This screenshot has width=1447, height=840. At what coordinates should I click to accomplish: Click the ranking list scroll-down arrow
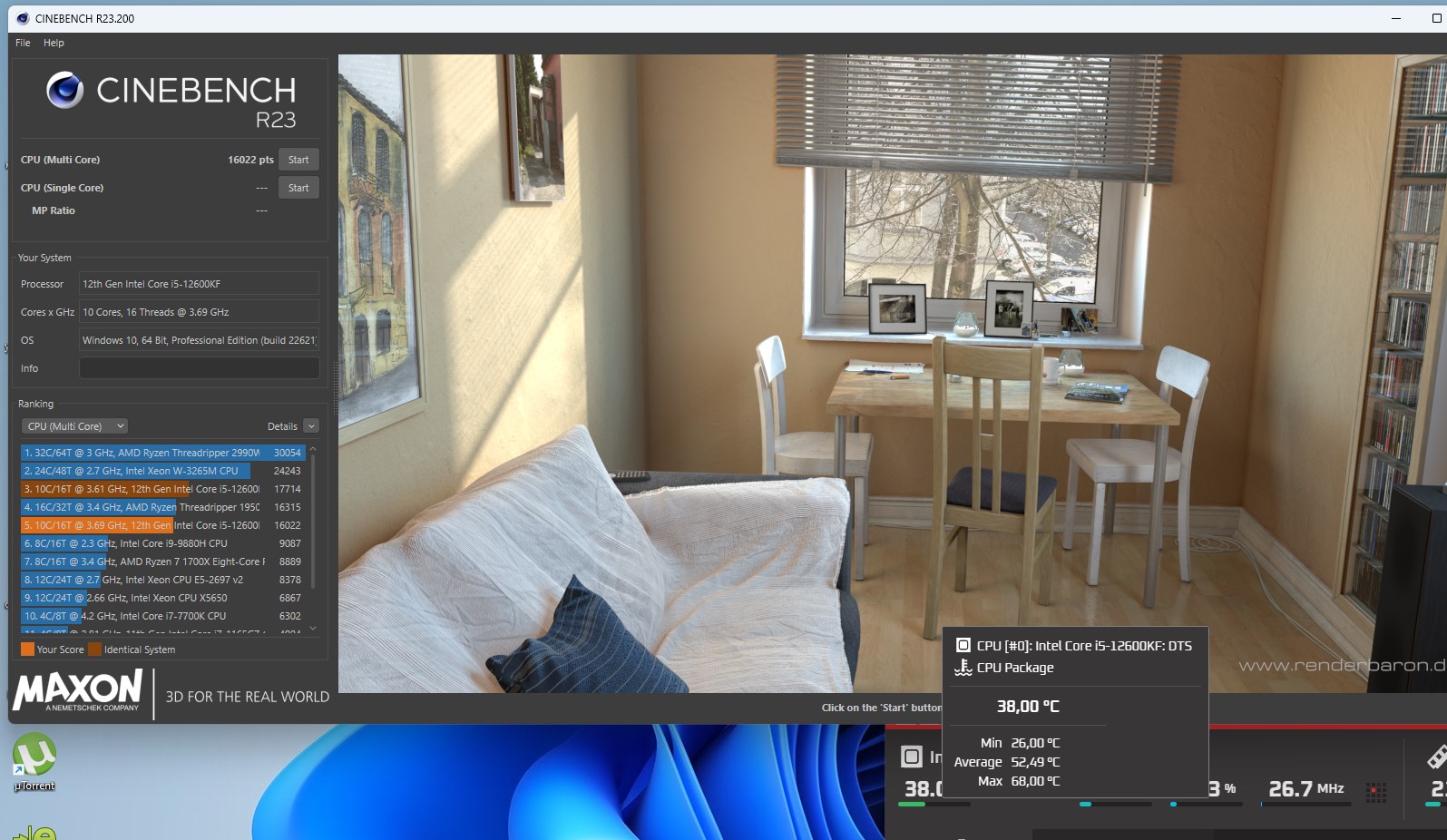[313, 628]
